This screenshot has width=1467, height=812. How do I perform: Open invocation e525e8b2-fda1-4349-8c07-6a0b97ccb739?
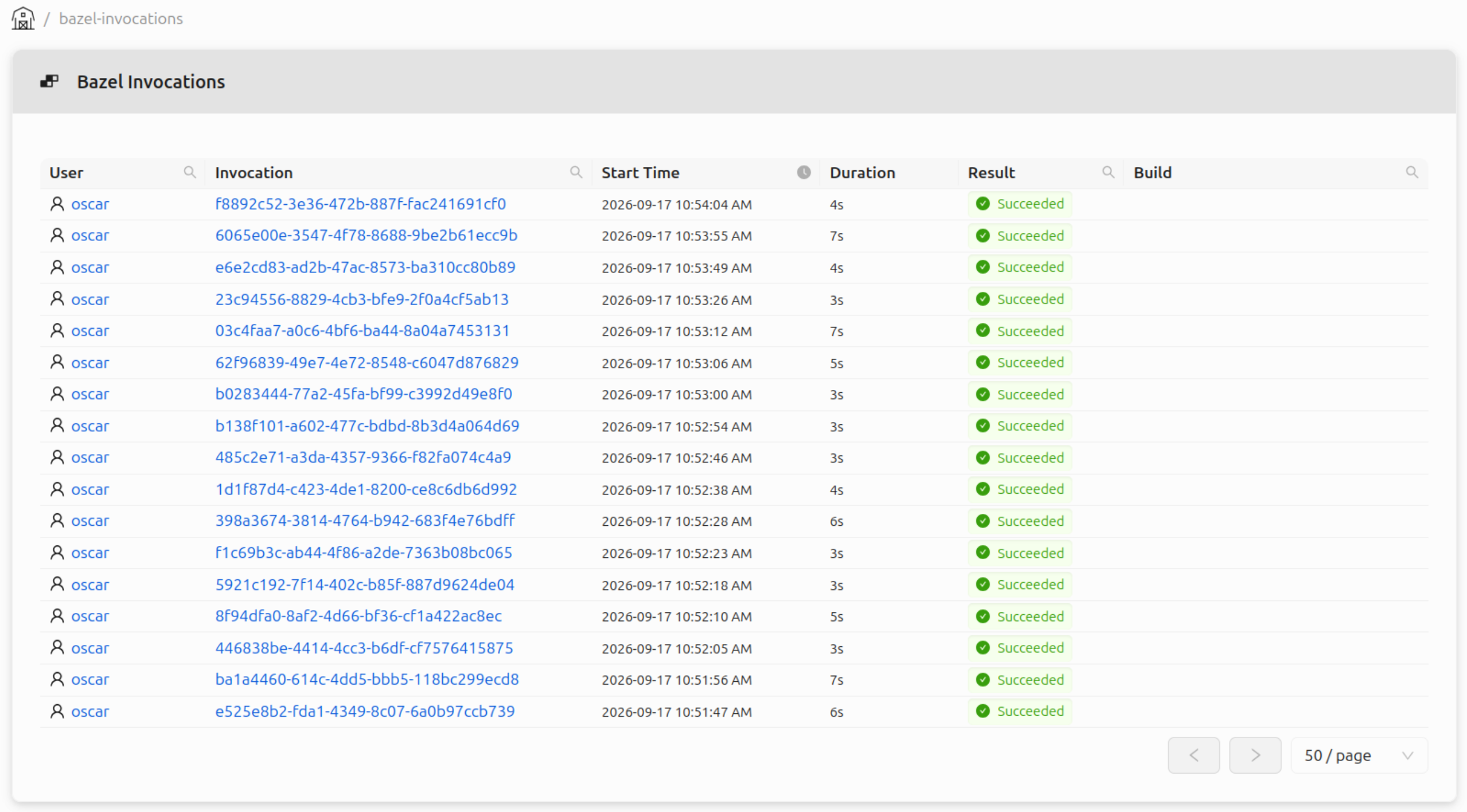coord(365,711)
